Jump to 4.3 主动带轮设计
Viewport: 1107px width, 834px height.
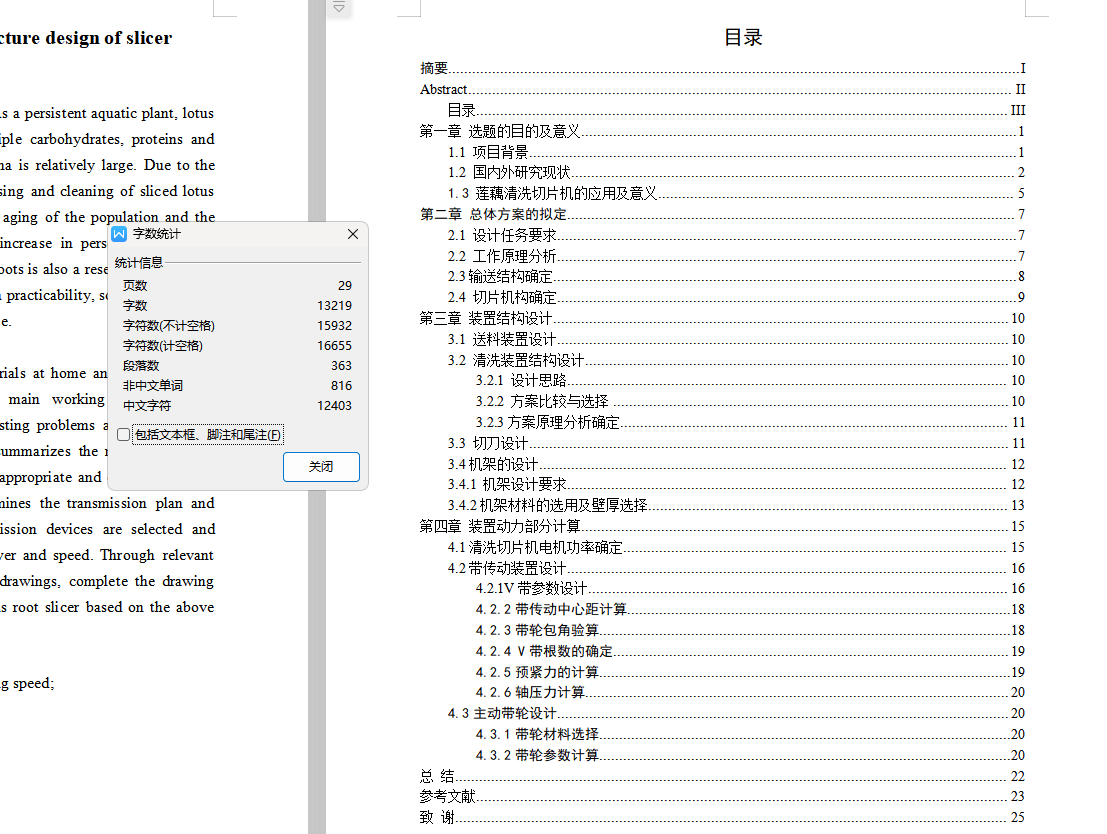(x=736, y=713)
